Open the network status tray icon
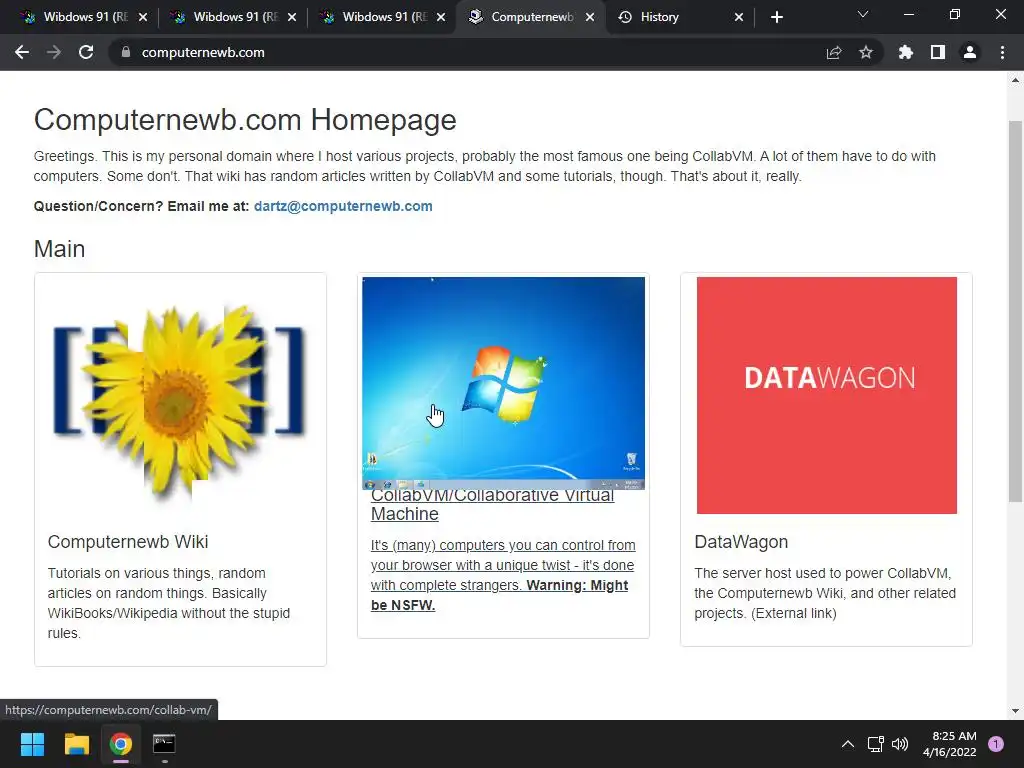 875,744
